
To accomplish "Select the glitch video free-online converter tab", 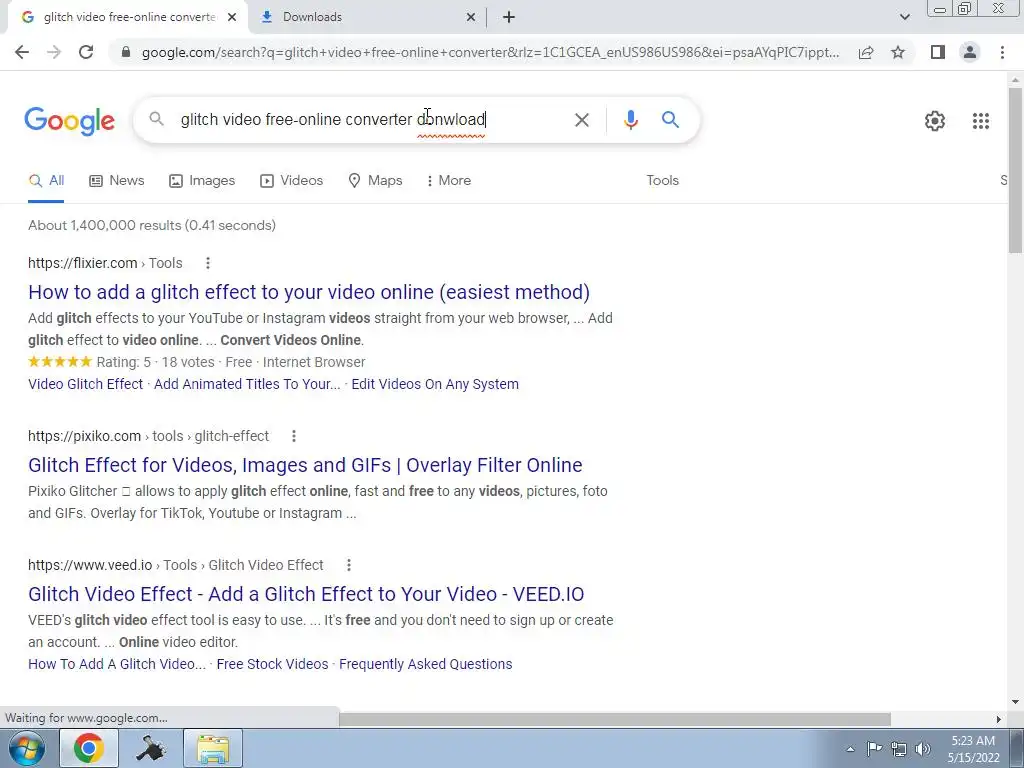I will pos(127,18).
